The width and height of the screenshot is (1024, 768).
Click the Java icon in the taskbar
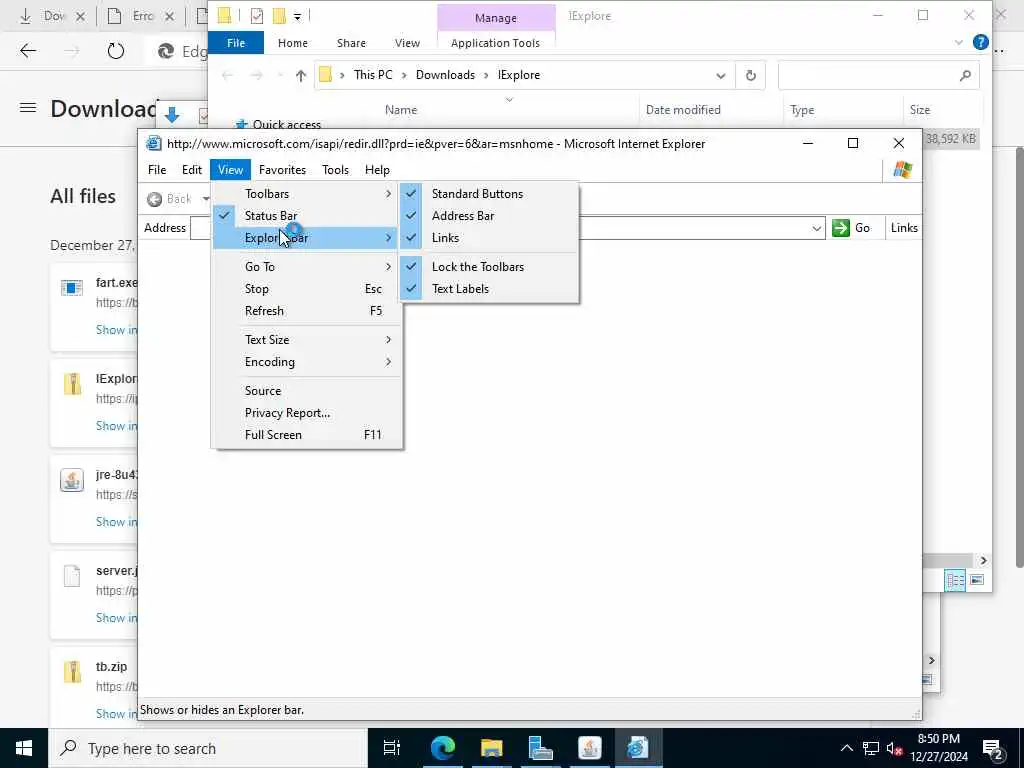coord(589,748)
